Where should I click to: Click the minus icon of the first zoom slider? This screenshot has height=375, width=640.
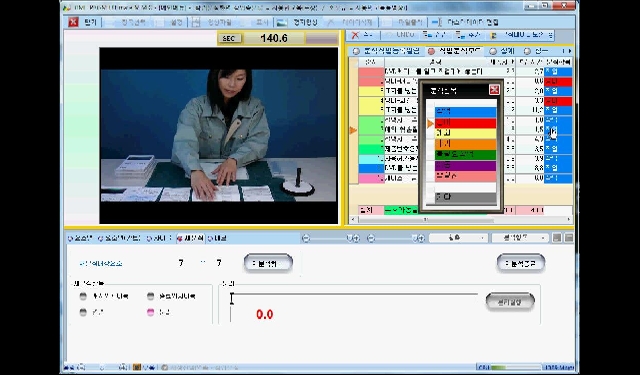point(306,238)
